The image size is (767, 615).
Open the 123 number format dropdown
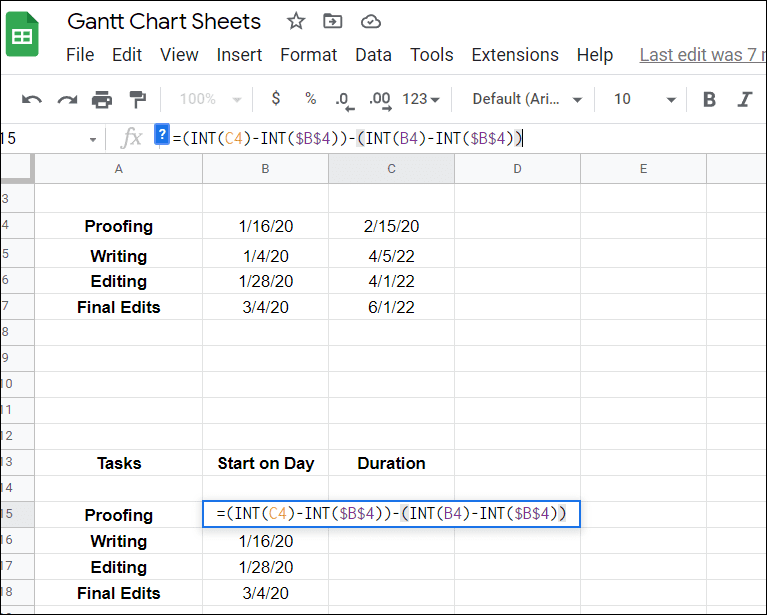(x=421, y=99)
